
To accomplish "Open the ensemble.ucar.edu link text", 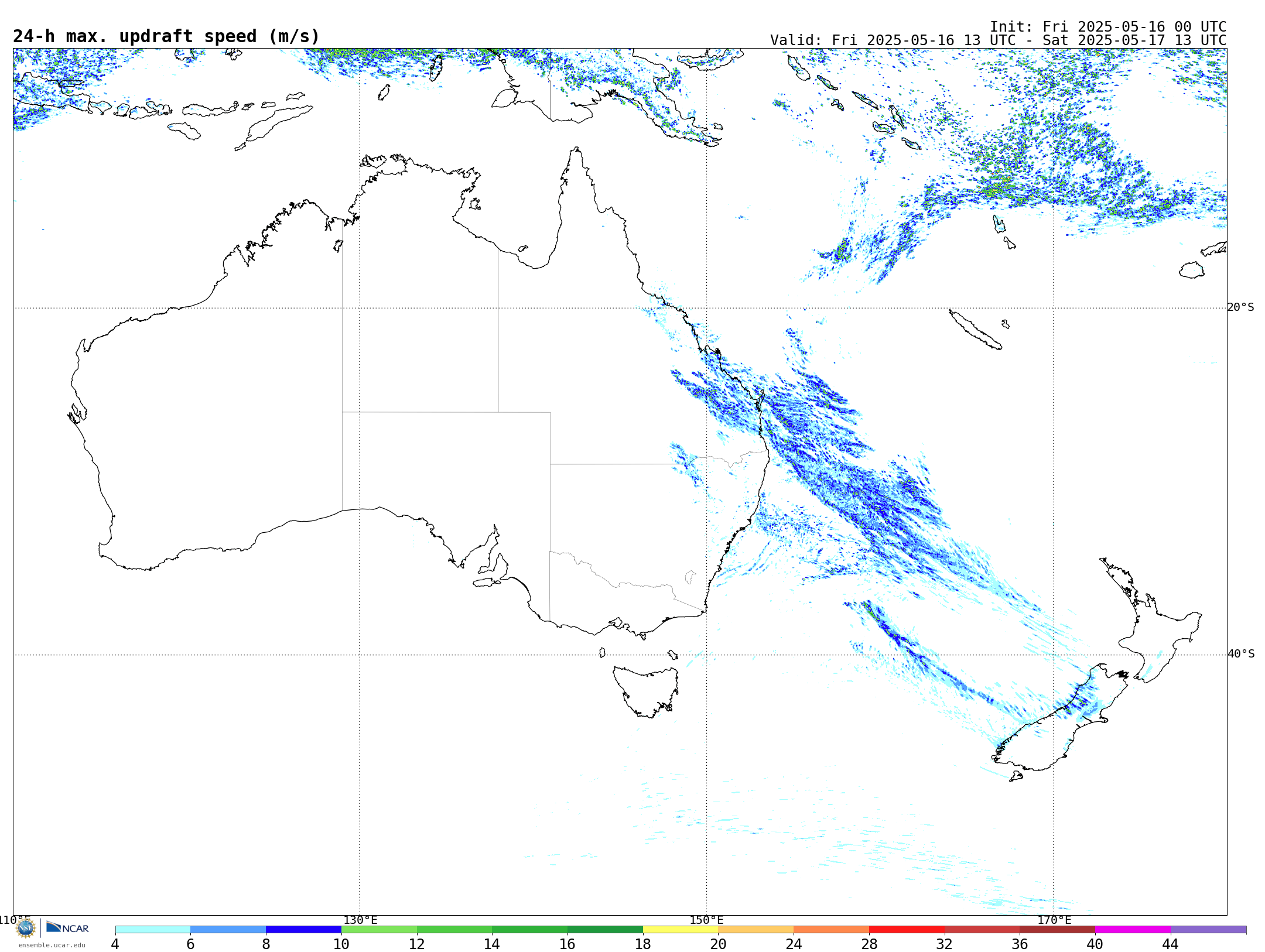I will [x=52, y=945].
